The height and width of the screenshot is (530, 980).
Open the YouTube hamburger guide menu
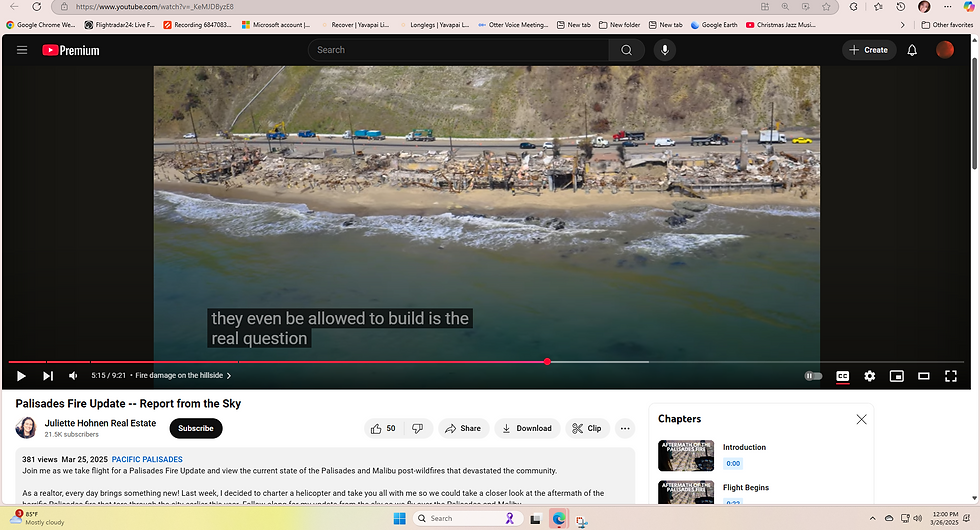(22, 50)
